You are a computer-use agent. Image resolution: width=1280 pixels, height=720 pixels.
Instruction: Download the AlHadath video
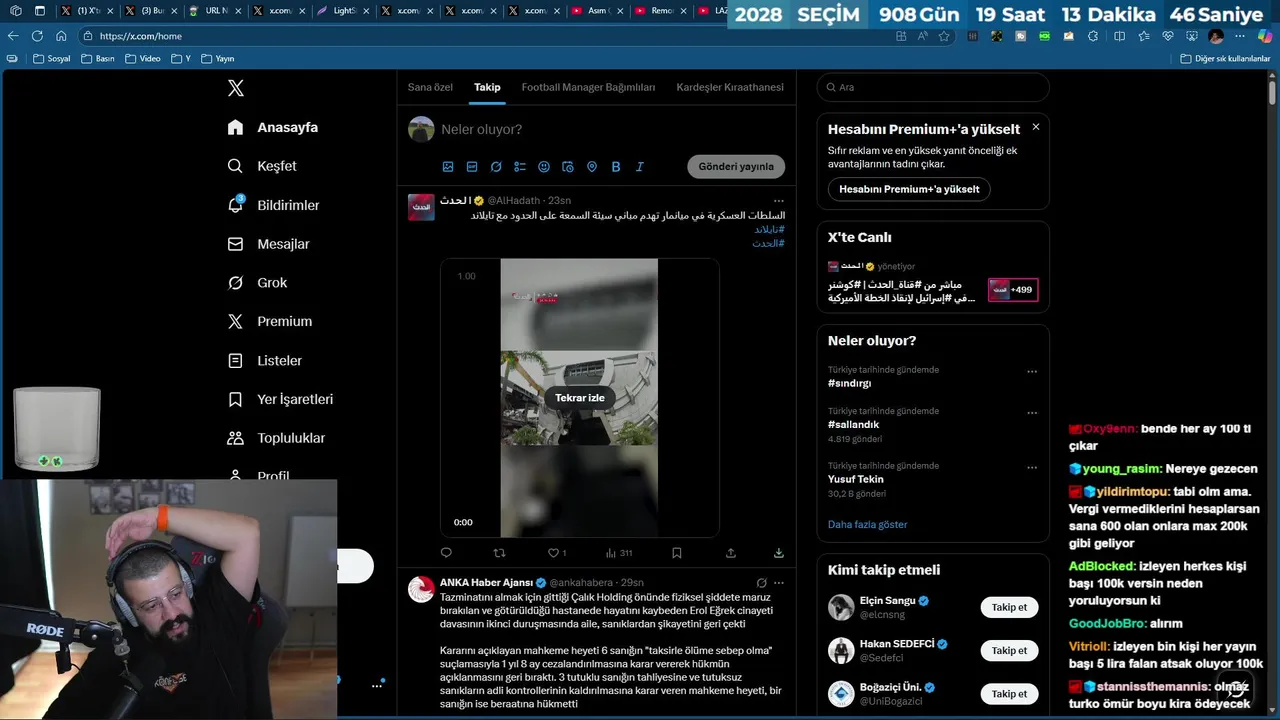[779, 553]
